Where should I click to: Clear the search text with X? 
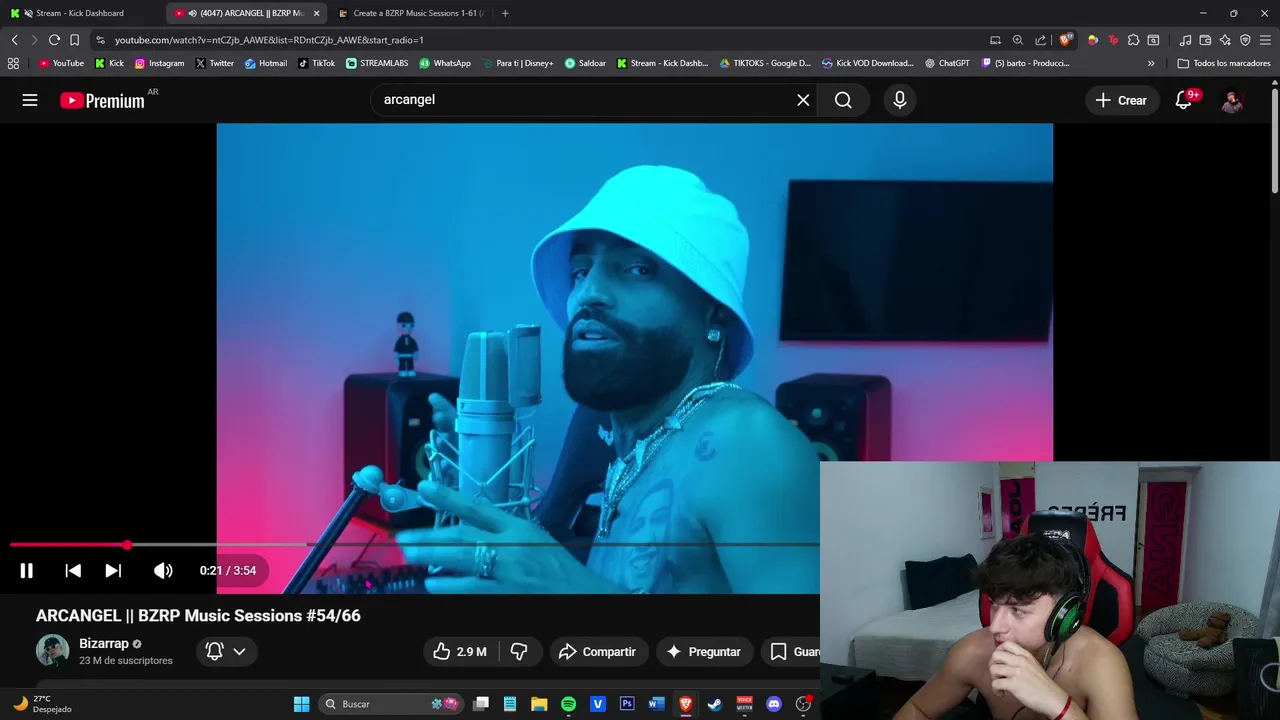click(x=803, y=100)
